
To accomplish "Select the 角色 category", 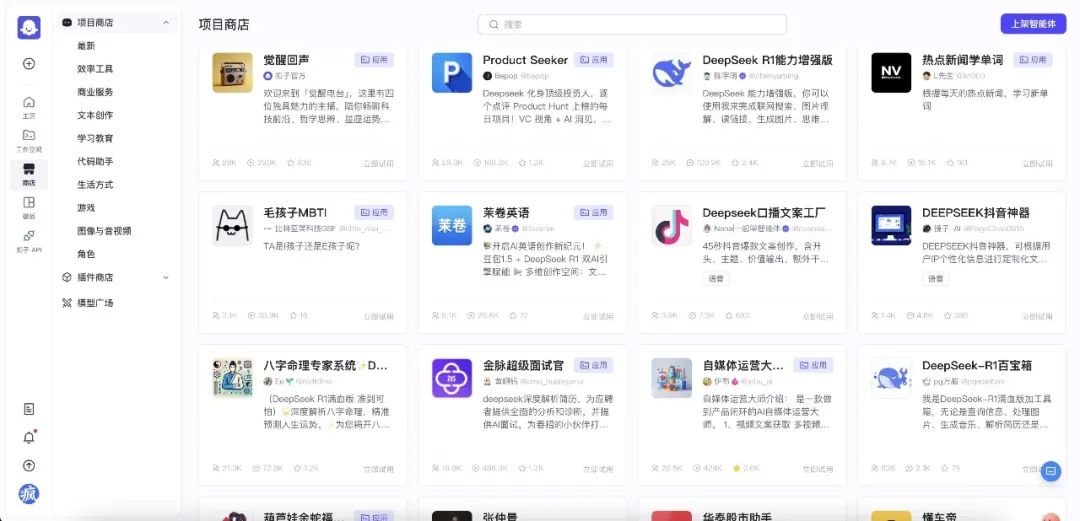I will [x=86, y=254].
